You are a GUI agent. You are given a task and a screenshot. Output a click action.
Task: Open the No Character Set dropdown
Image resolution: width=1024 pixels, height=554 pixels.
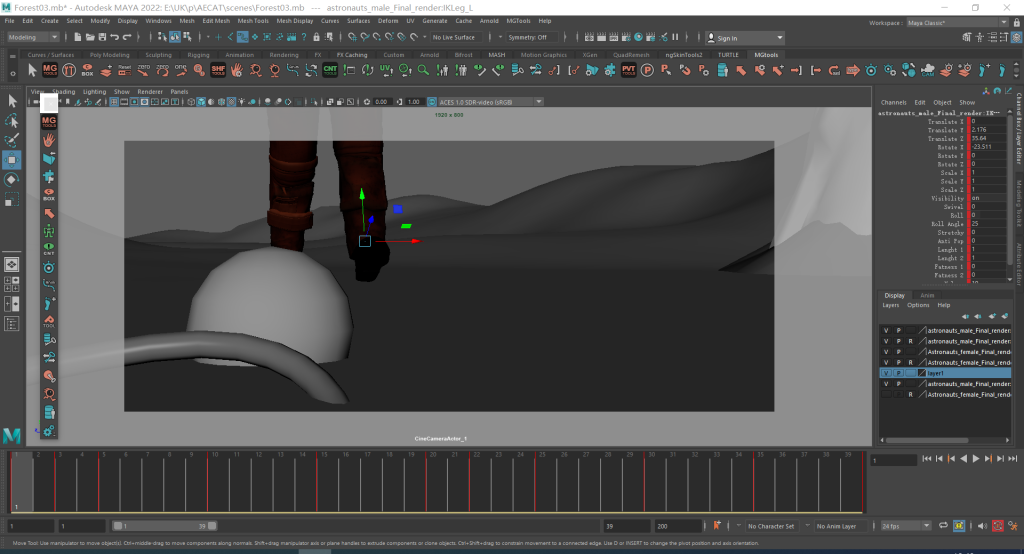(771, 526)
